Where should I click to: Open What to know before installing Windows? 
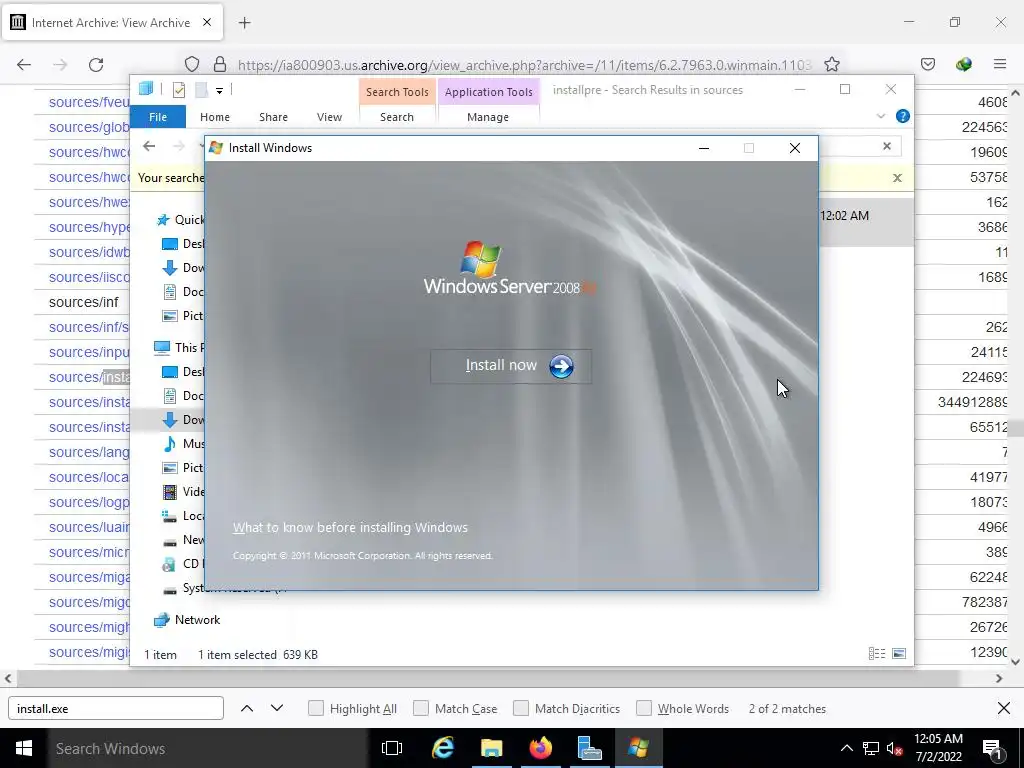350,528
